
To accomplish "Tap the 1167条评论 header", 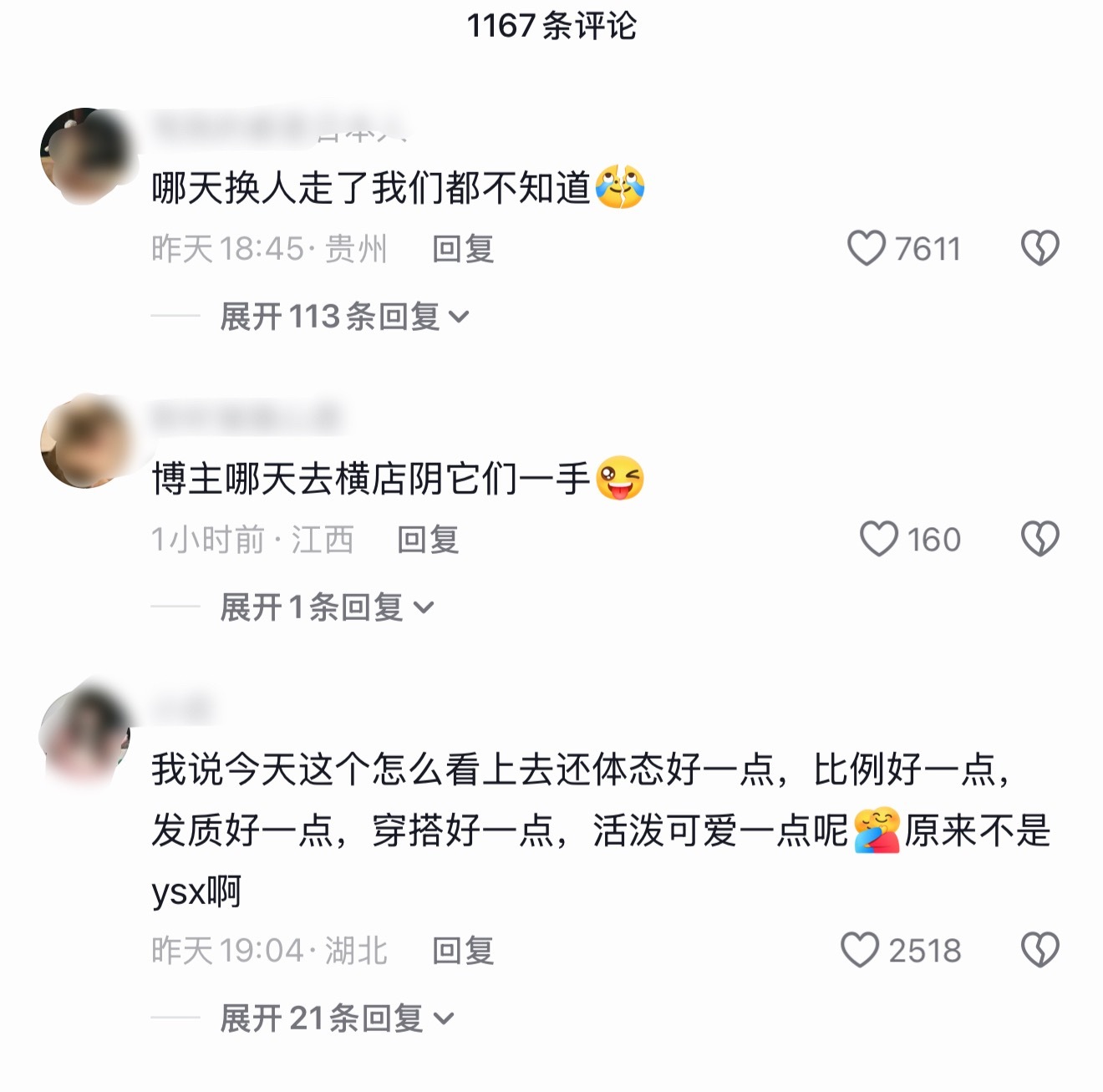I will coord(551,26).
